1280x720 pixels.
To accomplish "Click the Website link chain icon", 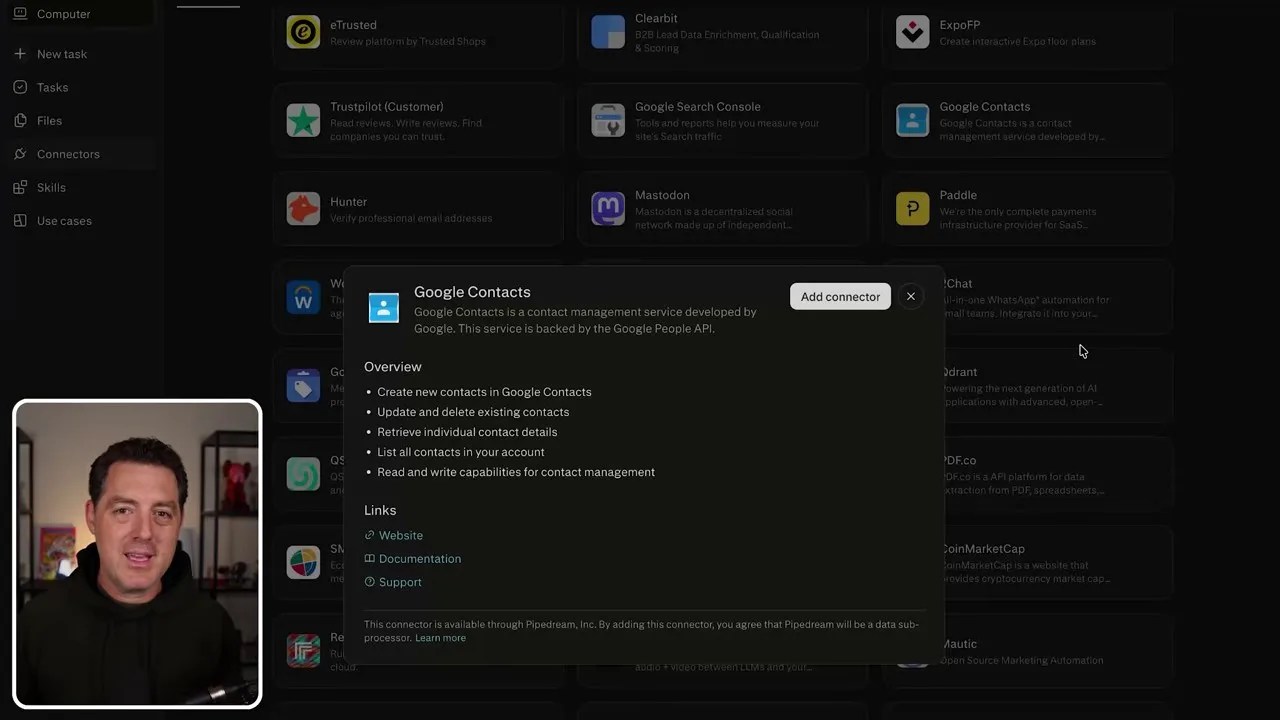I will (369, 535).
